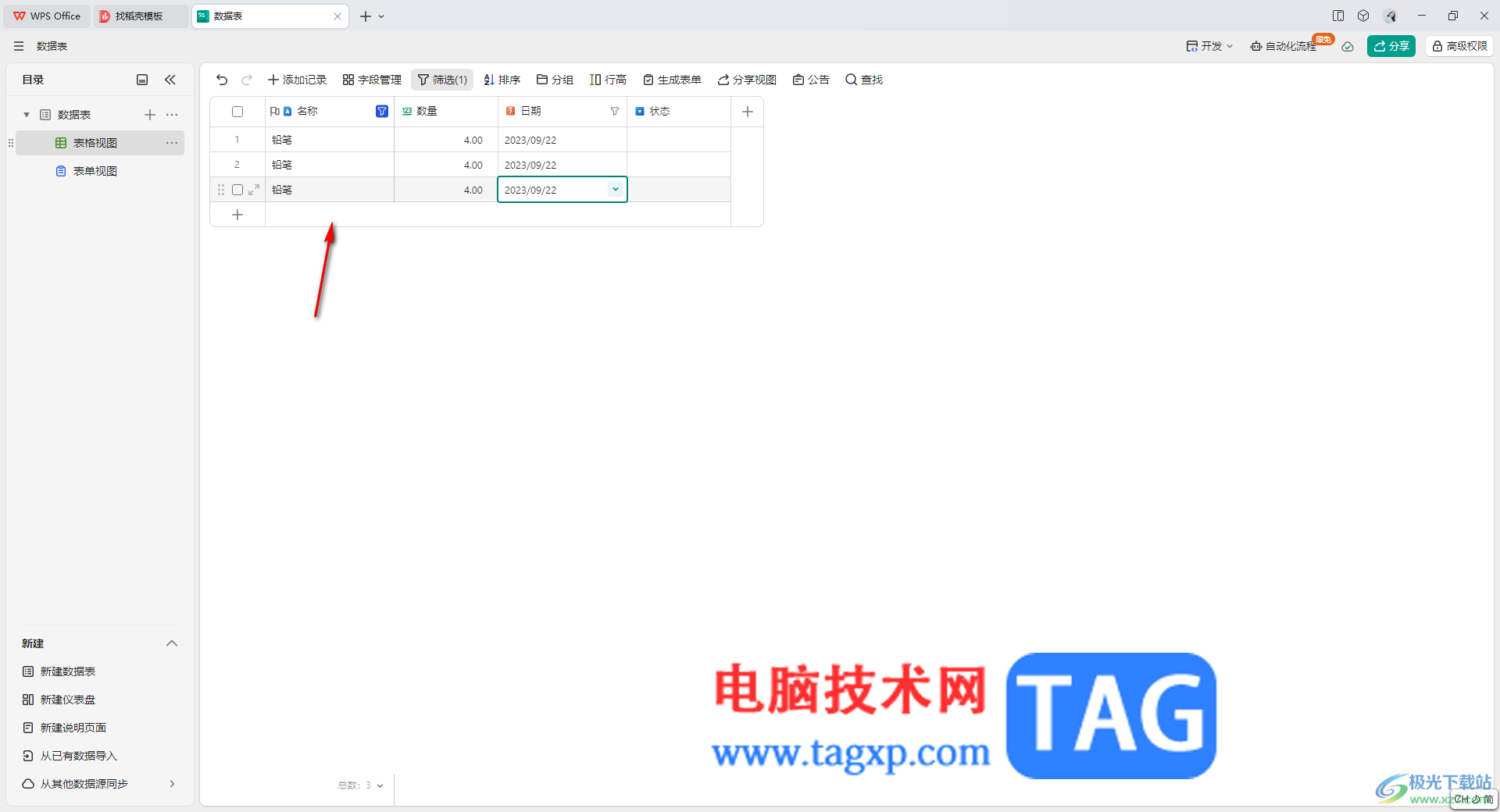This screenshot has height=812, width=1500.
Task: Click 分享视图 share view
Action: tap(747, 80)
